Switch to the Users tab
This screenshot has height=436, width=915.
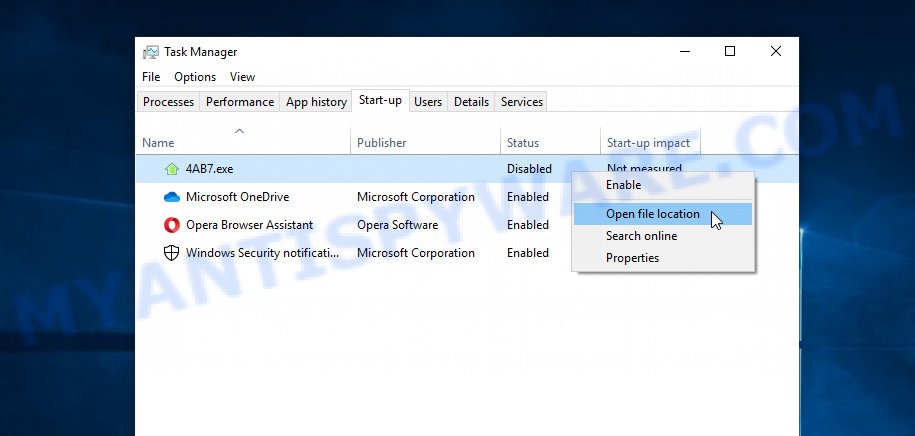click(428, 102)
